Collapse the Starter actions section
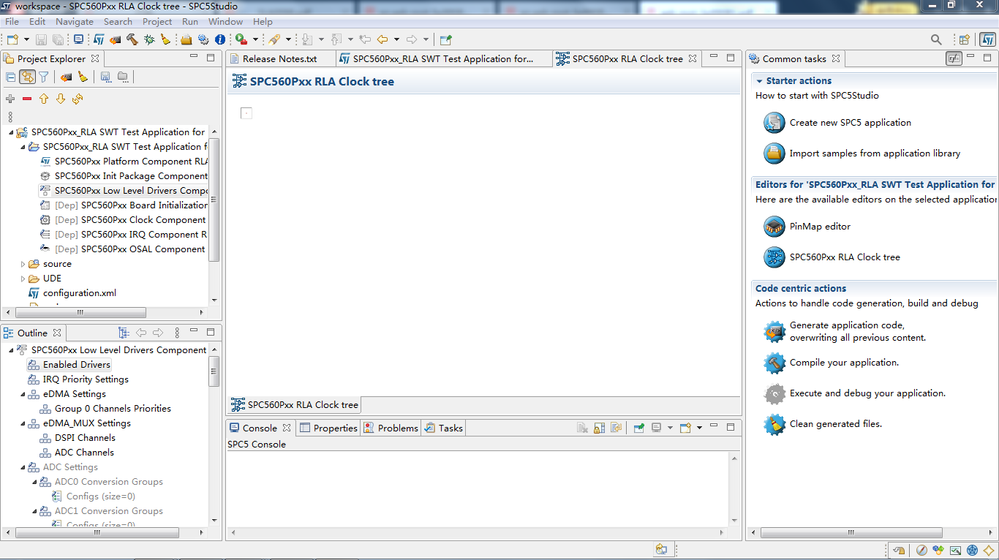Screen dimensions: 999x560 (x=759, y=81)
